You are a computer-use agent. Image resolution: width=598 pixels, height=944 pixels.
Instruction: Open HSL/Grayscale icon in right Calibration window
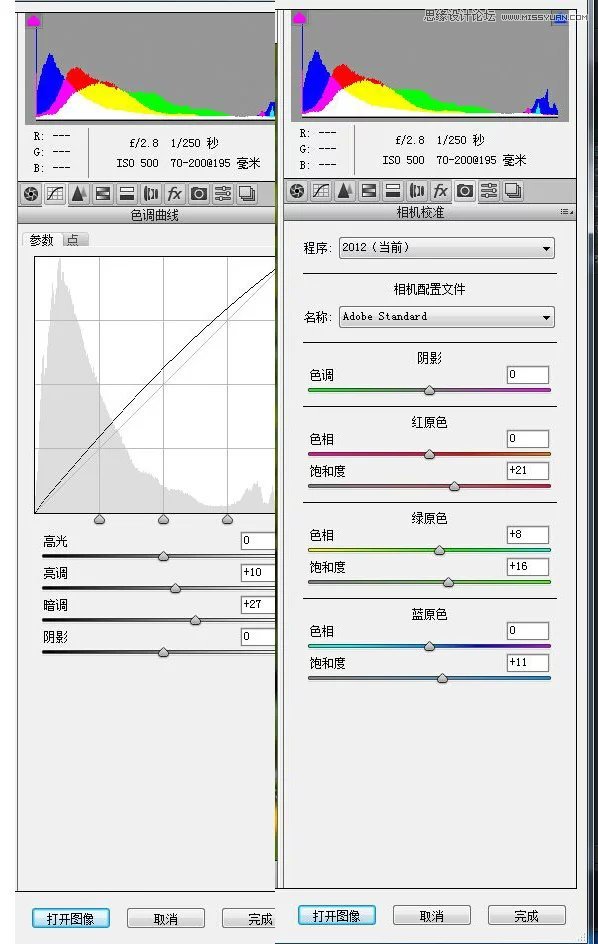point(369,191)
